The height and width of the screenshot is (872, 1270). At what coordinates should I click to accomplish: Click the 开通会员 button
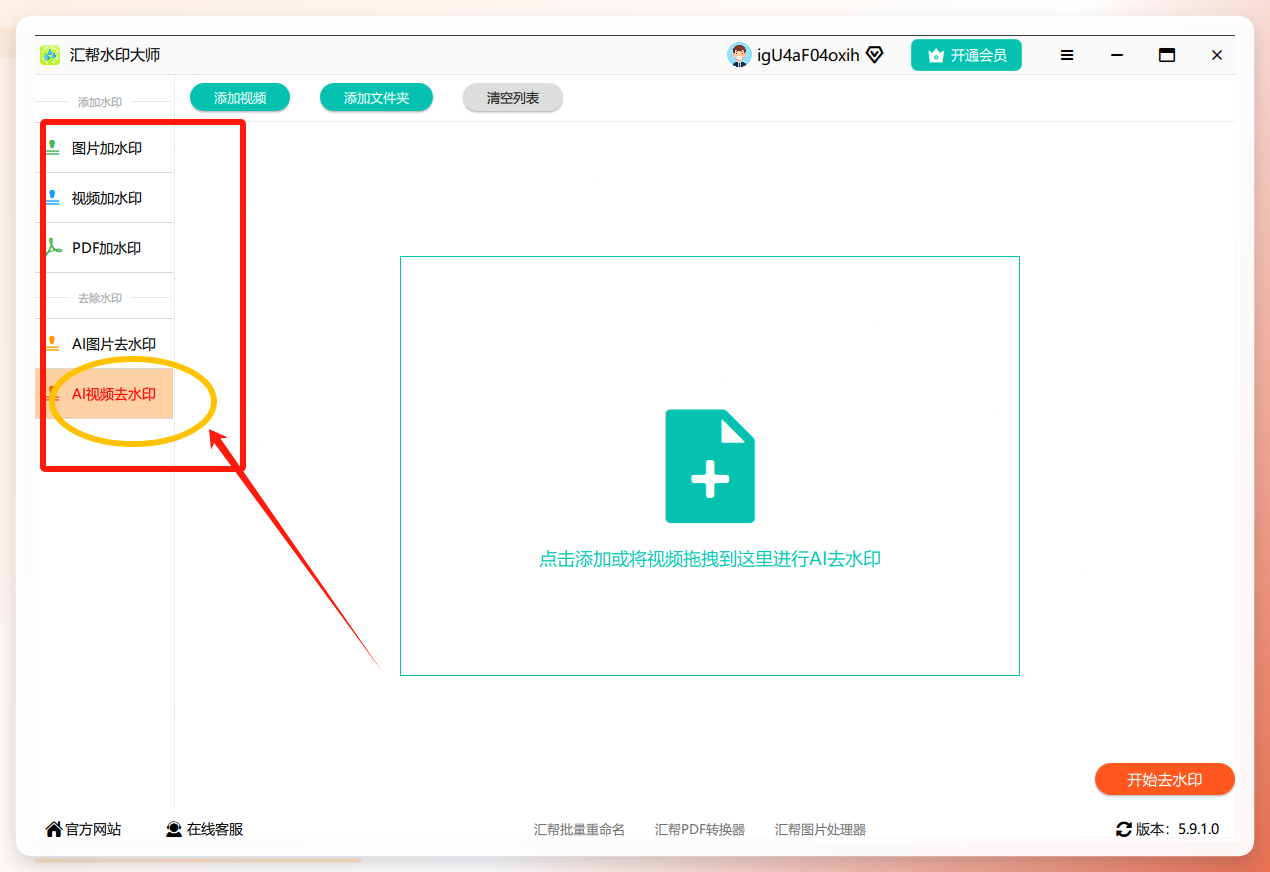pos(966,55)
